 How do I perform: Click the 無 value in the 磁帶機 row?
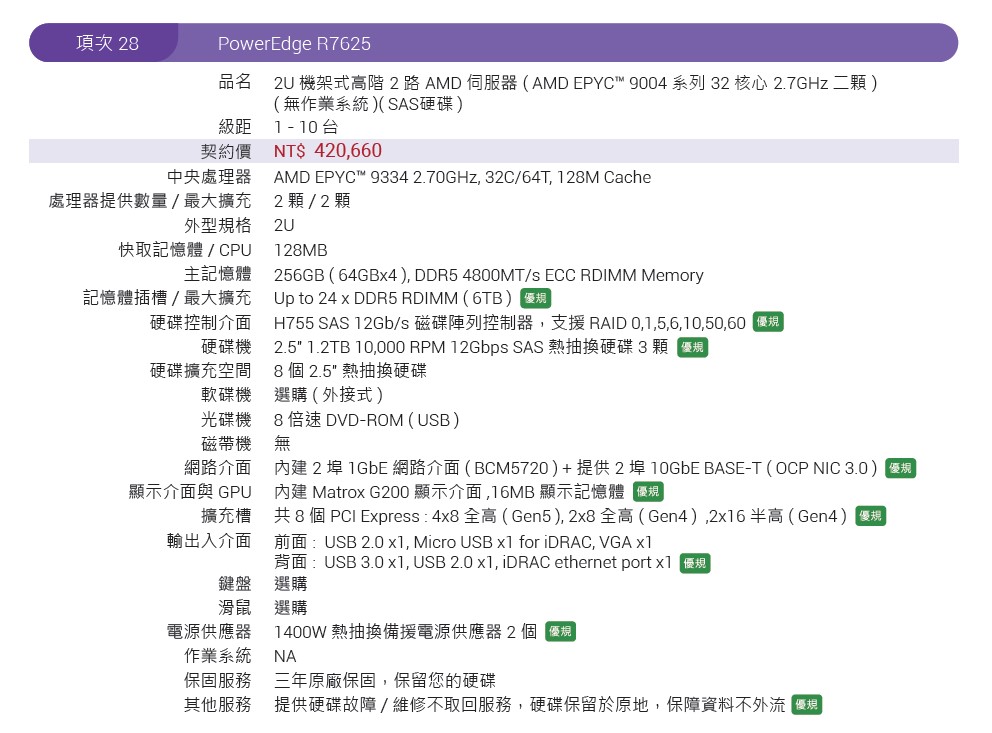[x=282, y=443]
